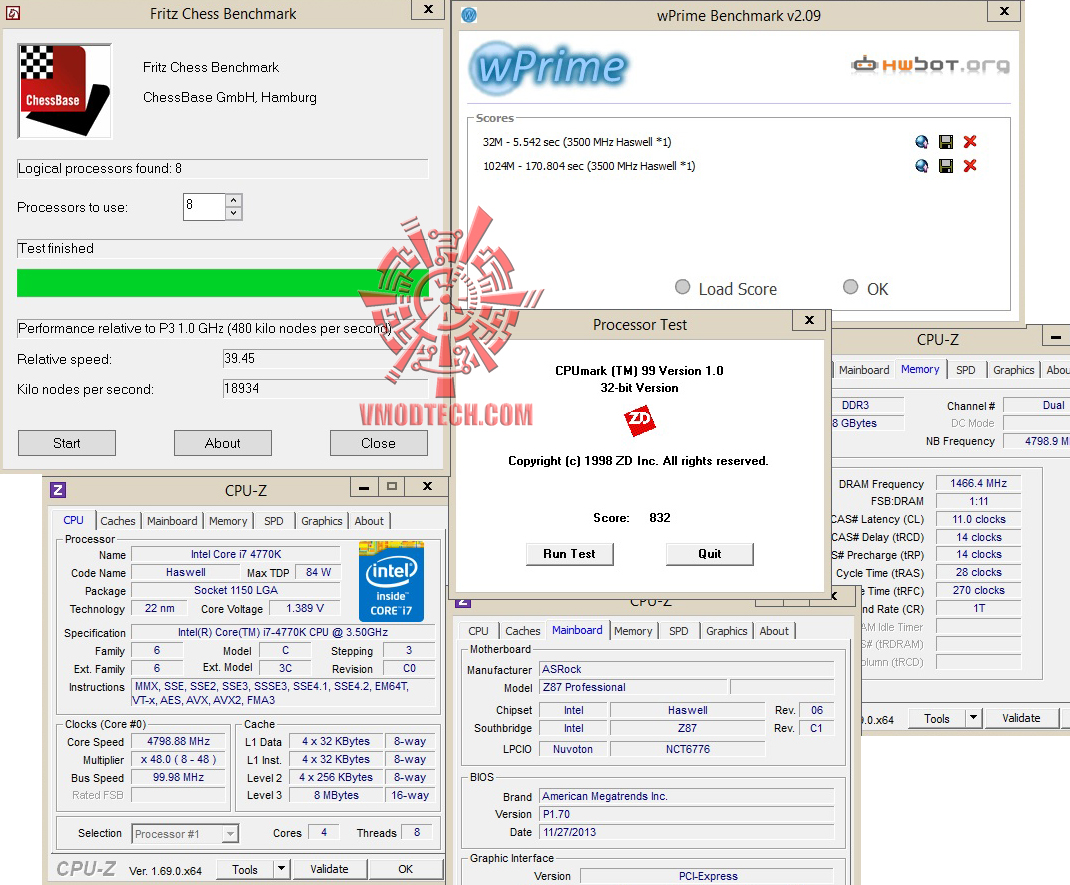Select Mainboard tab in CPU-Z Memory window
The width and height of the screenshot is (1070, 885).
(864, 370)
